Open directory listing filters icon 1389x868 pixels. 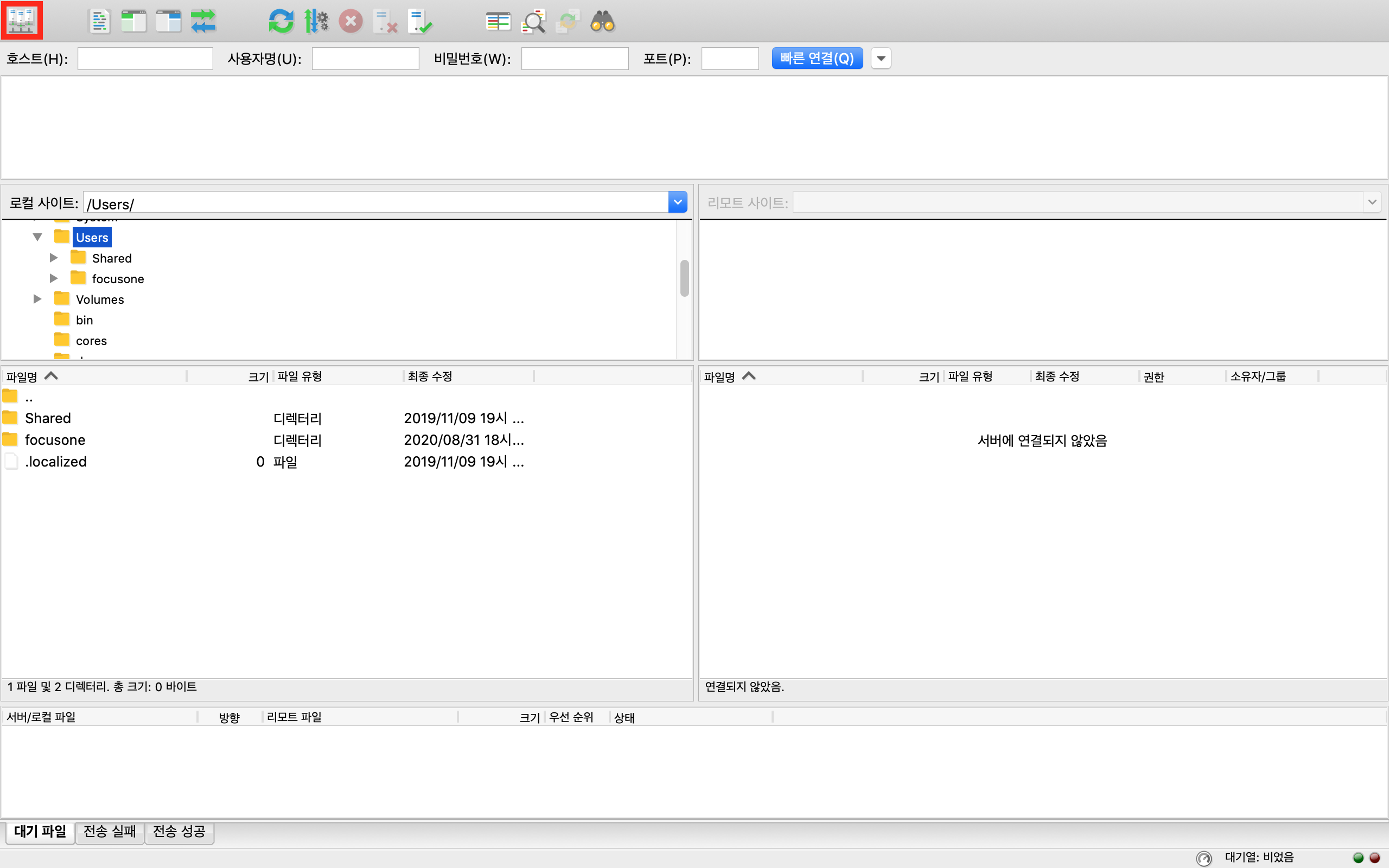[498, 22]
